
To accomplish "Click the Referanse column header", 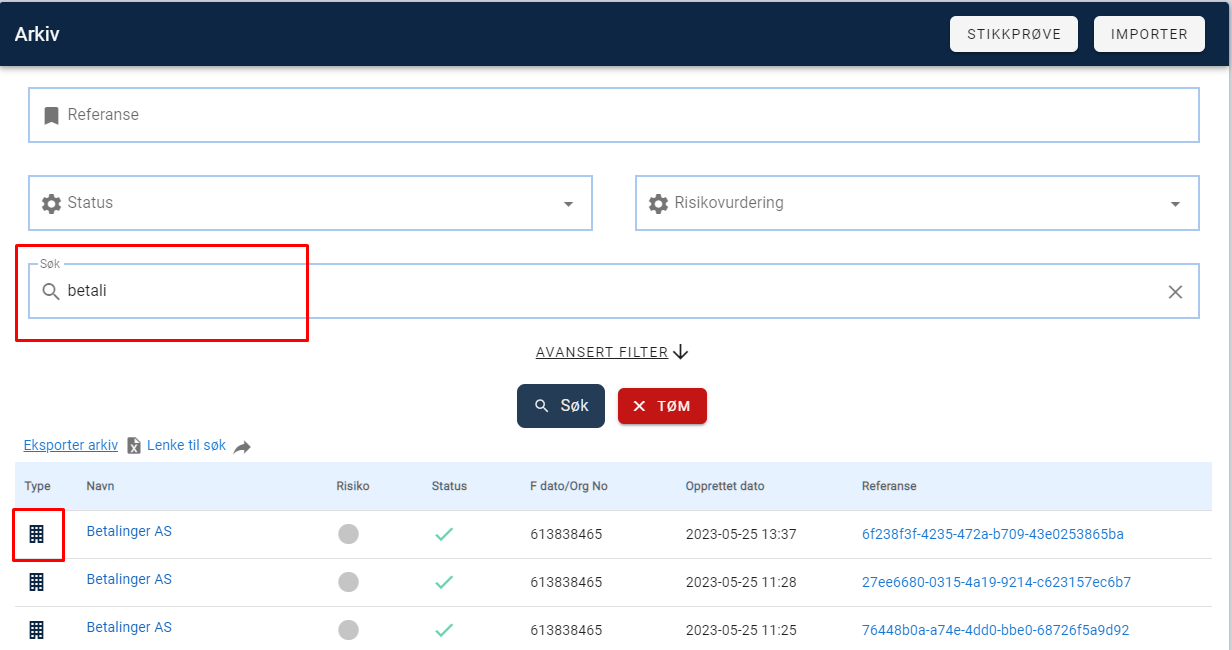I will point(889,486).
